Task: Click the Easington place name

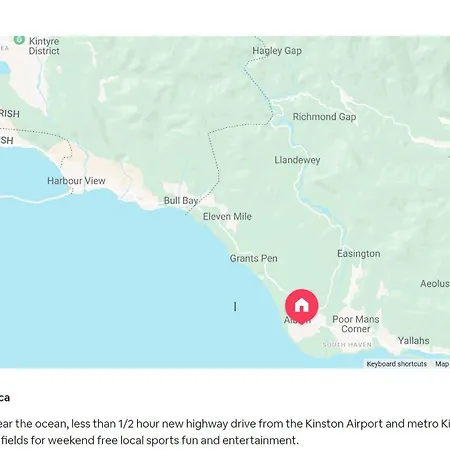Action: [x=358, y=254]
